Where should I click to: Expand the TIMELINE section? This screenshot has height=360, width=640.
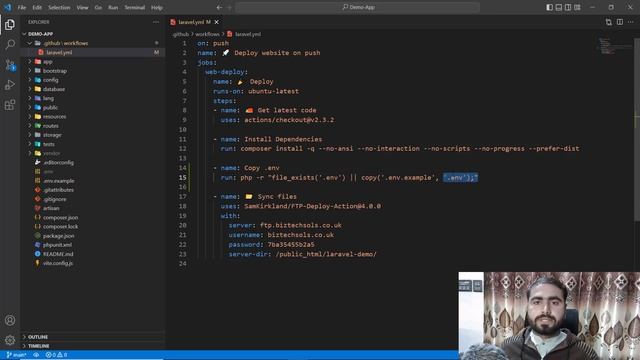92,346
